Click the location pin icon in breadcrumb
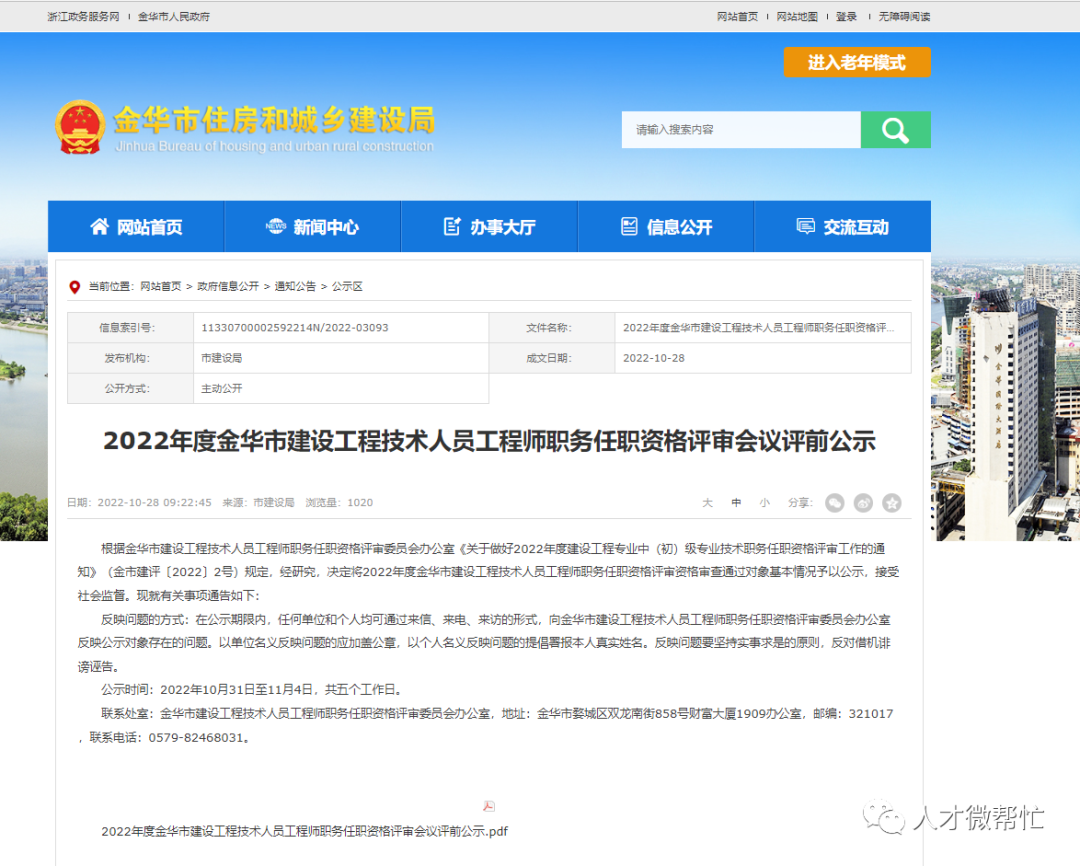This screenshot has width=1080, height=866. [75, 286]
